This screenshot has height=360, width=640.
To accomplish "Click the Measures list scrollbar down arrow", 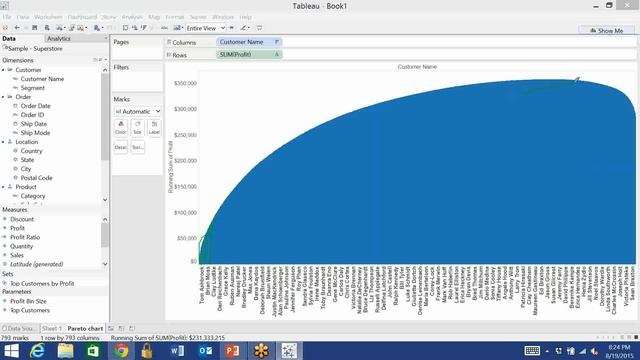I will [x=105, y=264].
